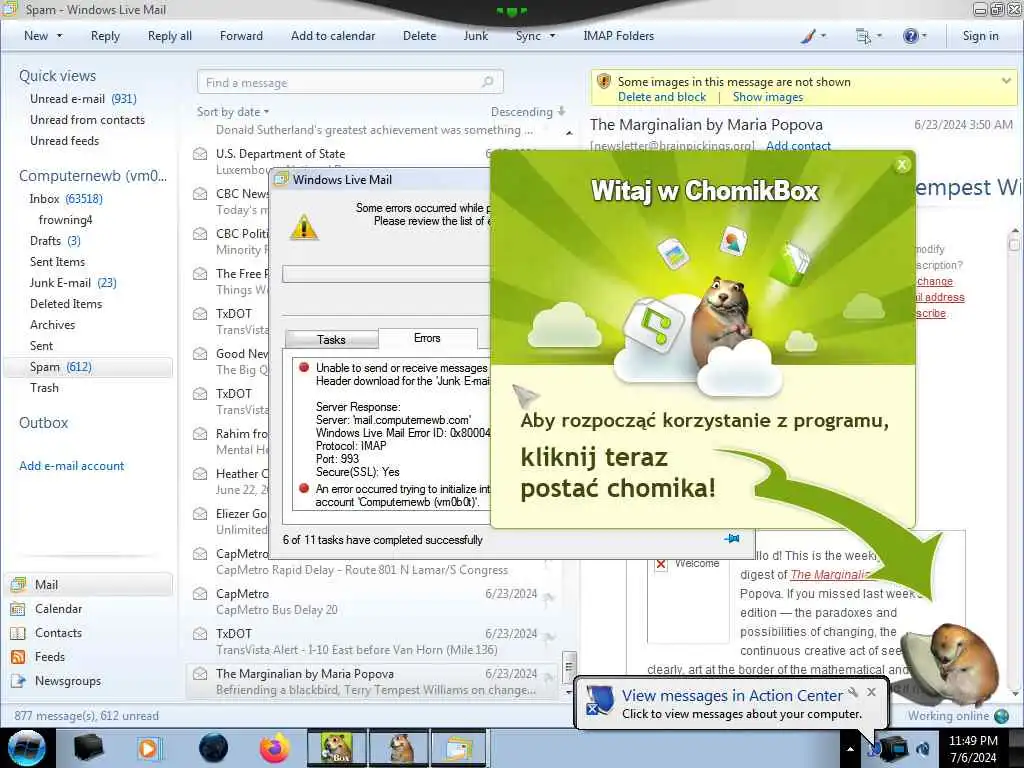Click the wrench icon in Action Center balloon
Image resolution: width=1024 pixels, height=768 pixels.
853,692
